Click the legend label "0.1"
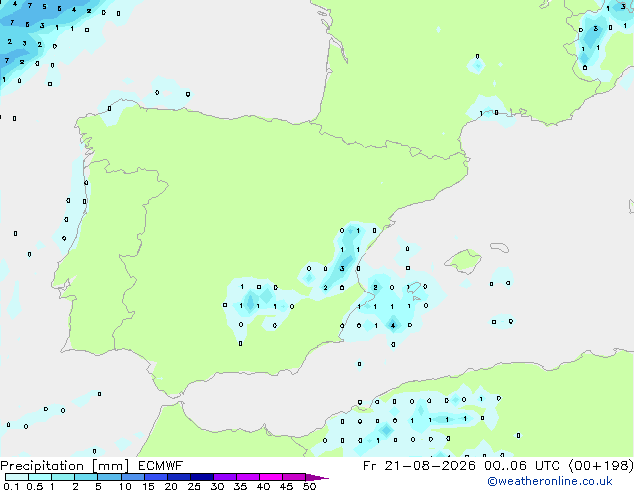This screenshot has height=490, width=634. [x=11, y=486]
